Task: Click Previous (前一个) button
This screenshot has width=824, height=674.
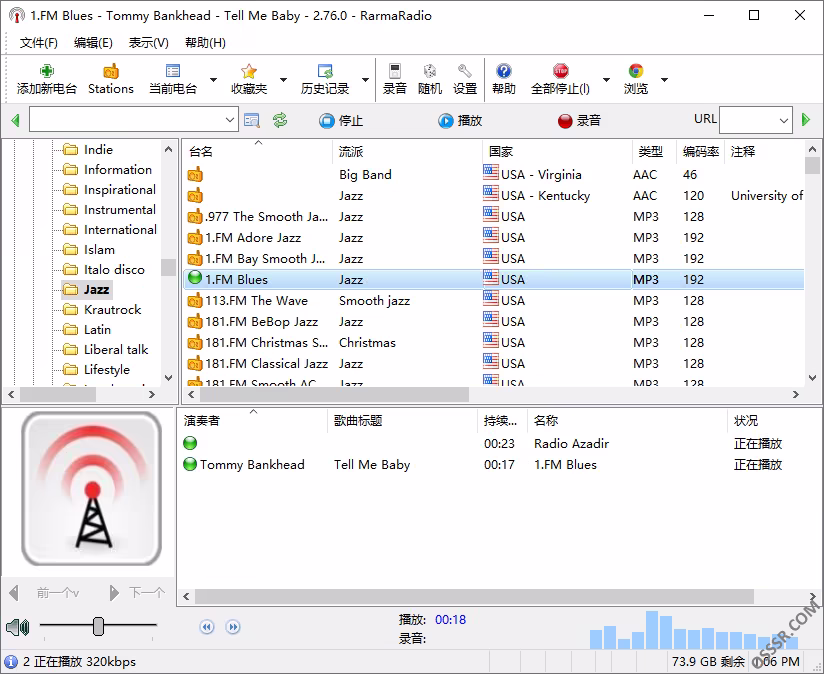Action: [x=45, y=593]
